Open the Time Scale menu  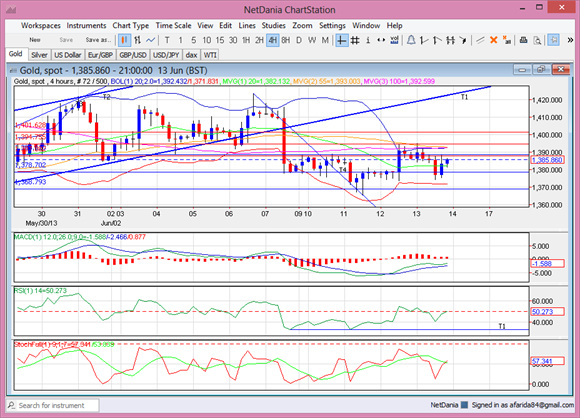173,26
